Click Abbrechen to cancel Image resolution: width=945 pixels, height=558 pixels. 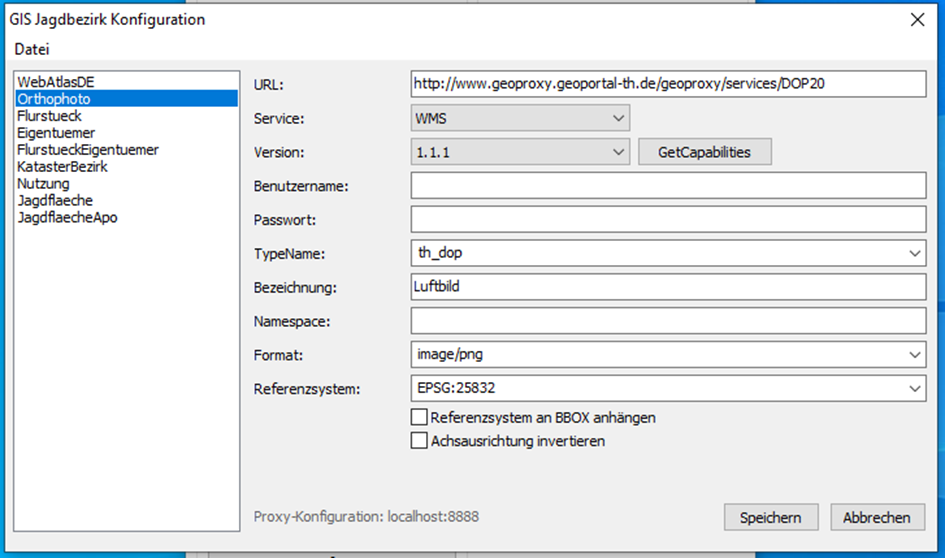tap(877, 517)
